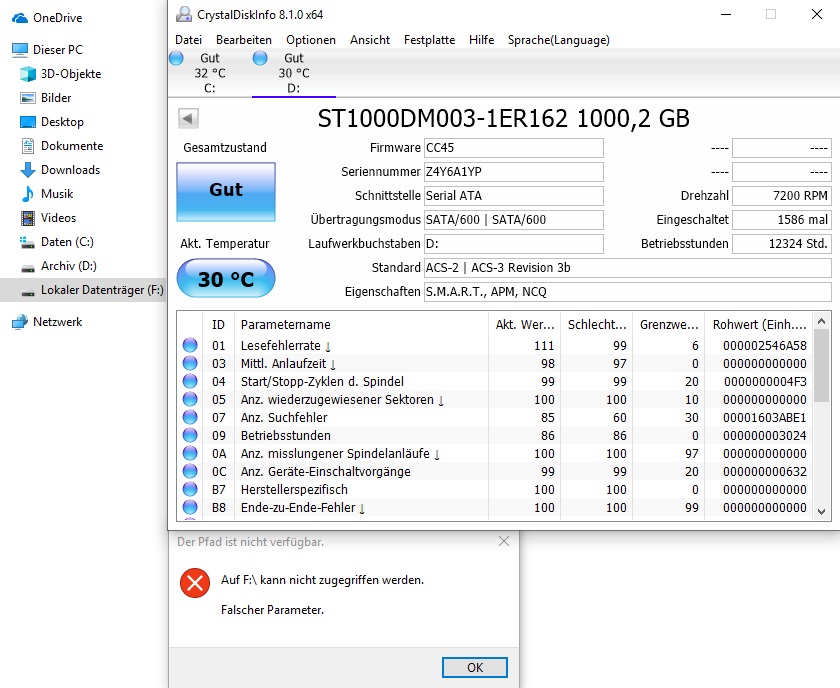Screen dimensions: 840x688
Task: Click the Desktop folder icon
Action: coord(28,122)
